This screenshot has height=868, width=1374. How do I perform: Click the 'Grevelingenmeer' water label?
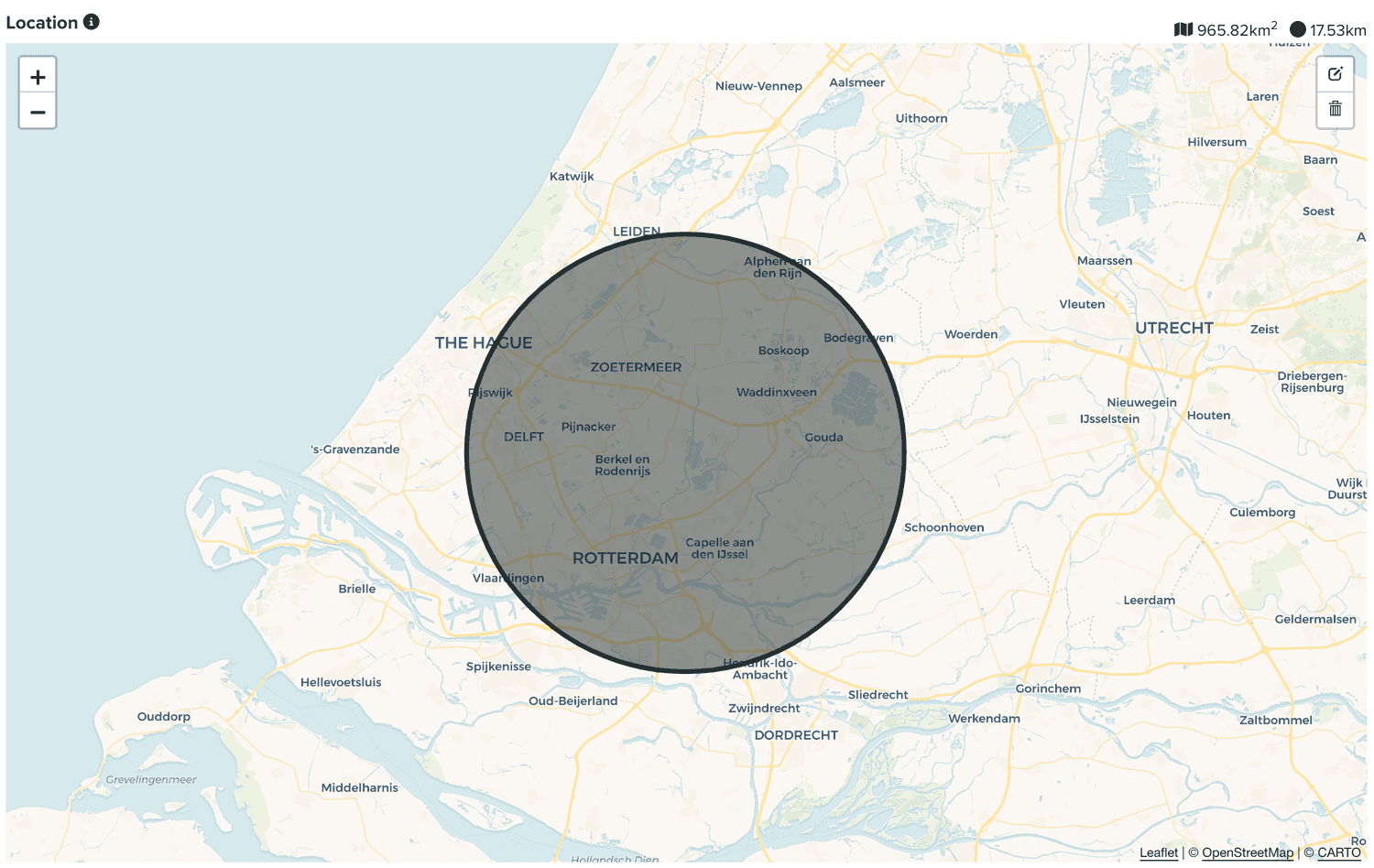pos(151,780)
